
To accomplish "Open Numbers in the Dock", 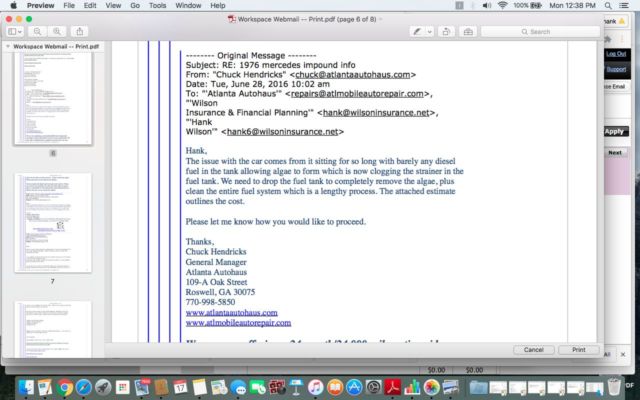I will 412,387.
